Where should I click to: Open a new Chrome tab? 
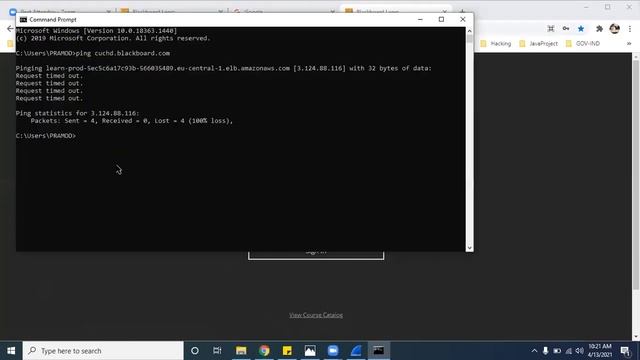(x=462, y=11)
